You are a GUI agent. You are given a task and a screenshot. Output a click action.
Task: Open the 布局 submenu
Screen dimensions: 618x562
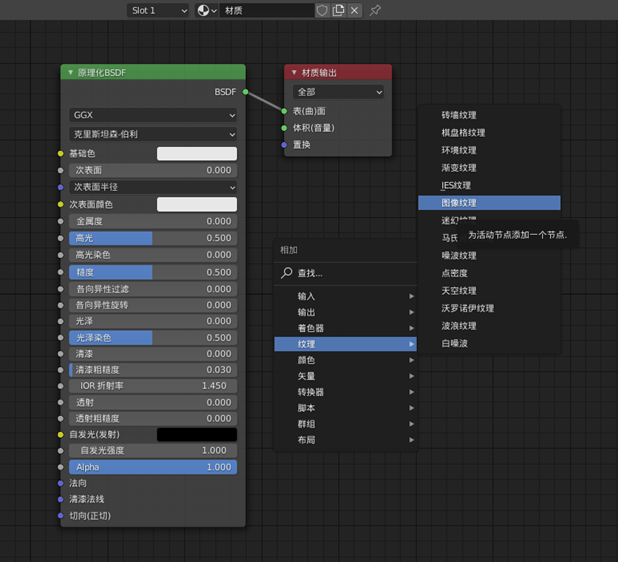[x=345, y=440]
